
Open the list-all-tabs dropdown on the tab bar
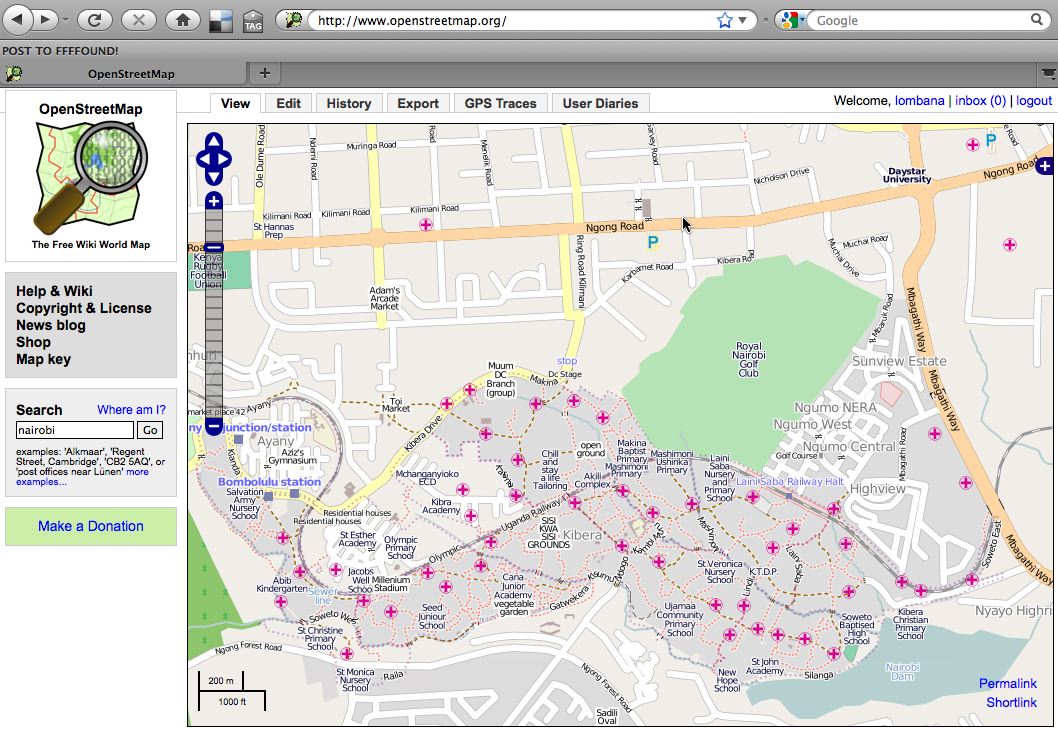click(1049, 73)
